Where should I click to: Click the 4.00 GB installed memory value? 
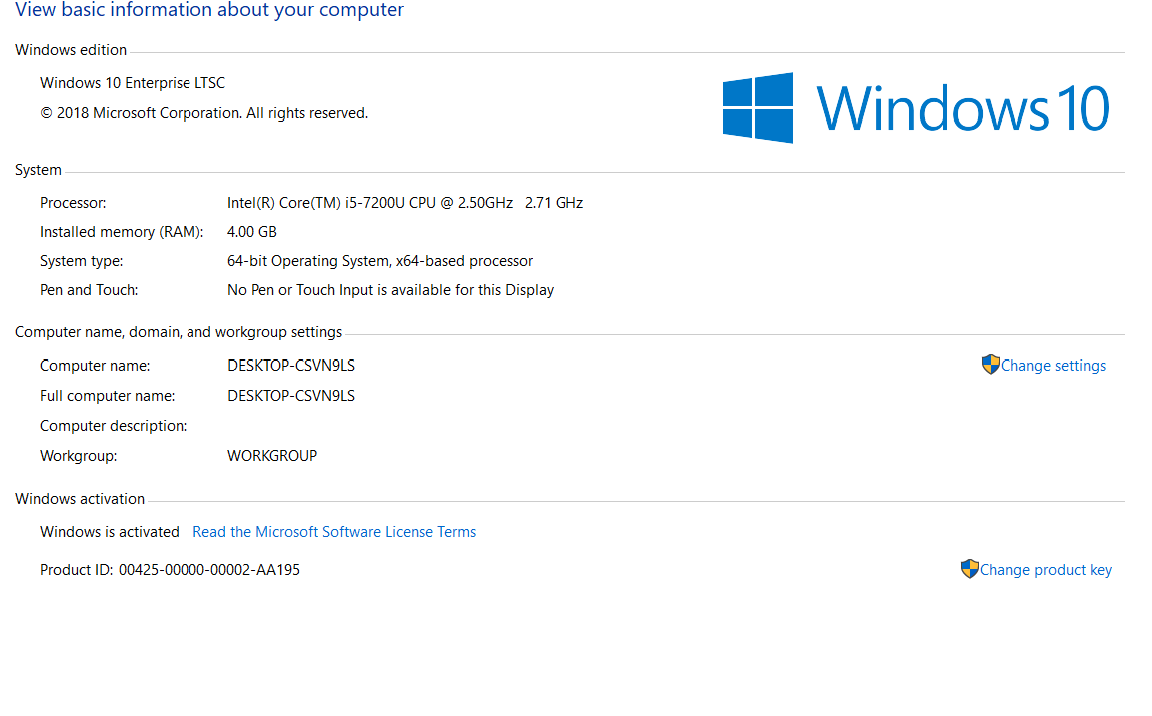252,232
